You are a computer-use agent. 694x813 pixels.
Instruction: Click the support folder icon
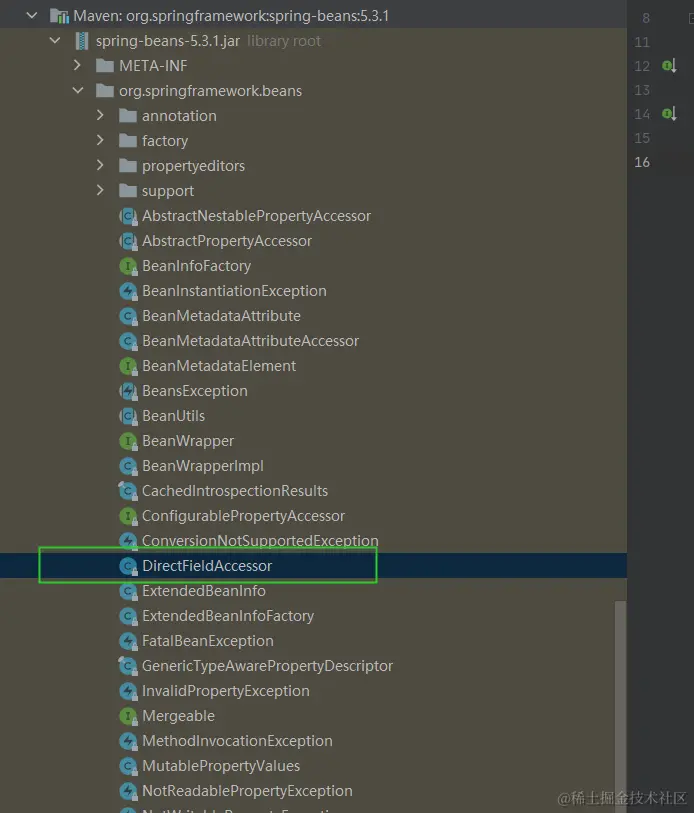128,191
